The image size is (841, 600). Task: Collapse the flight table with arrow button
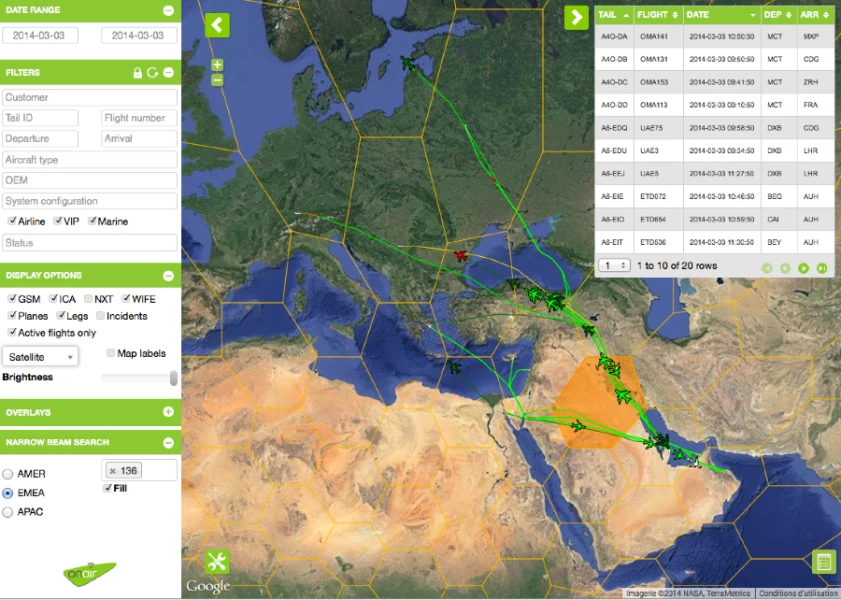tap(576, 17)
